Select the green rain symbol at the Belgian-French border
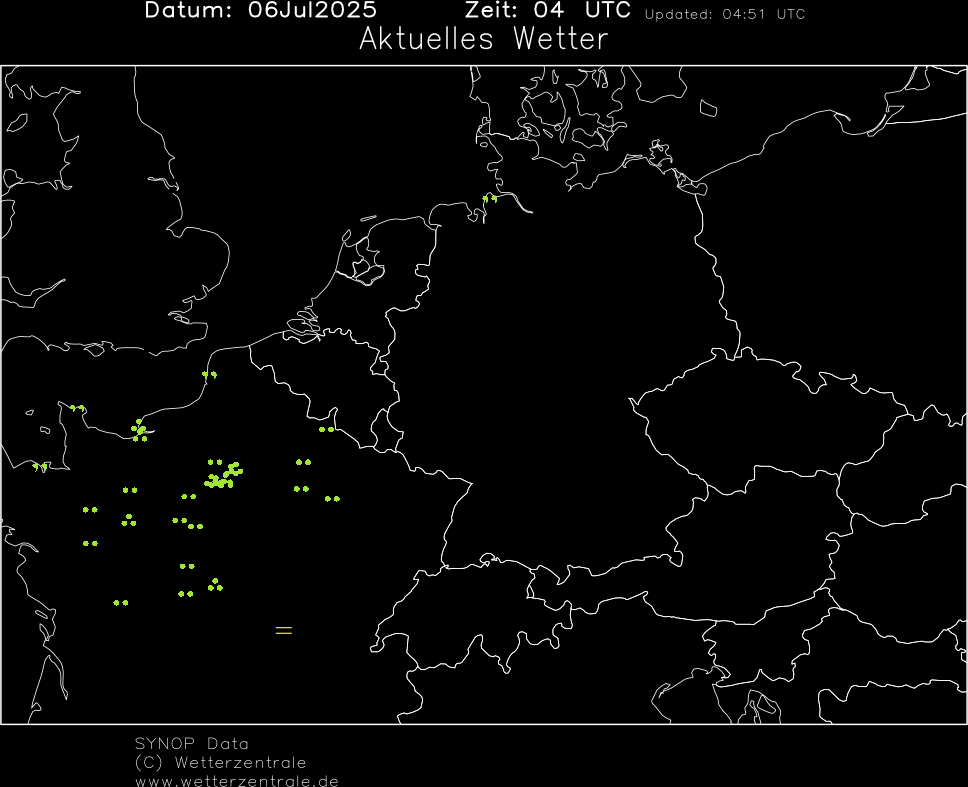Screen dimensions: 968x787 [327, 429]
